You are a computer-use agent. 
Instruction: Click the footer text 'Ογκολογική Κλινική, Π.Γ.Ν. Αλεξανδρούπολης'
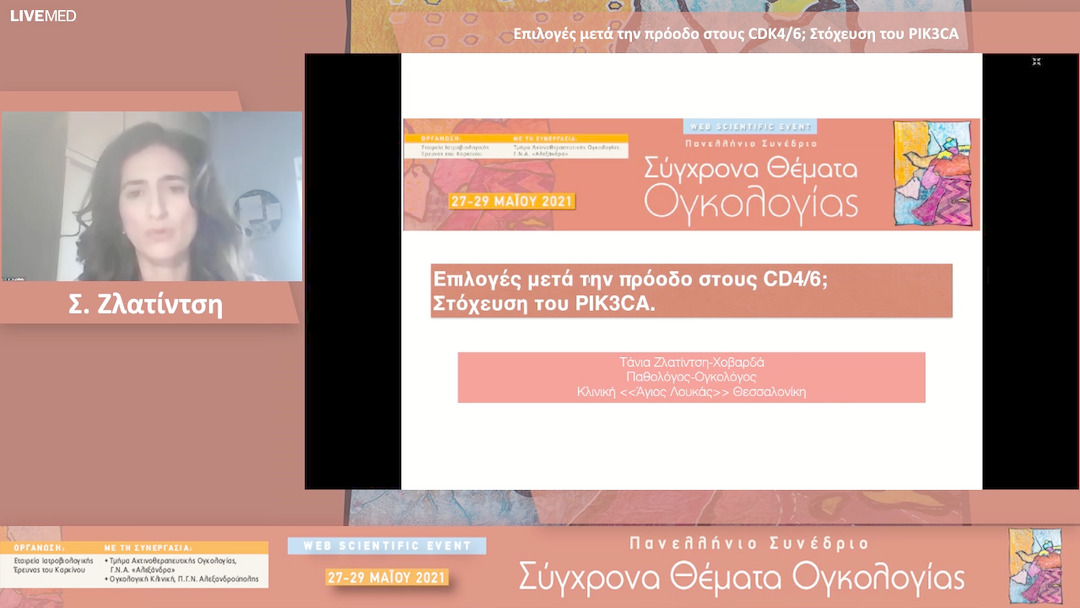(x=182, y=579)
